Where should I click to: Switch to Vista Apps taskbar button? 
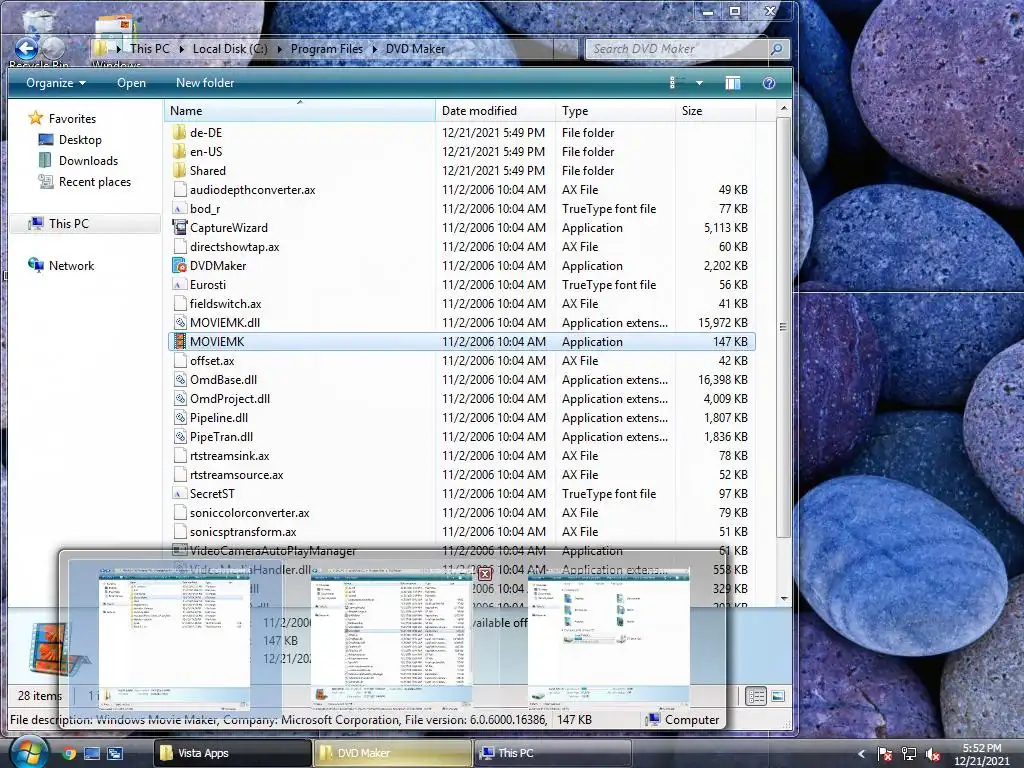(x=232, y=753)
